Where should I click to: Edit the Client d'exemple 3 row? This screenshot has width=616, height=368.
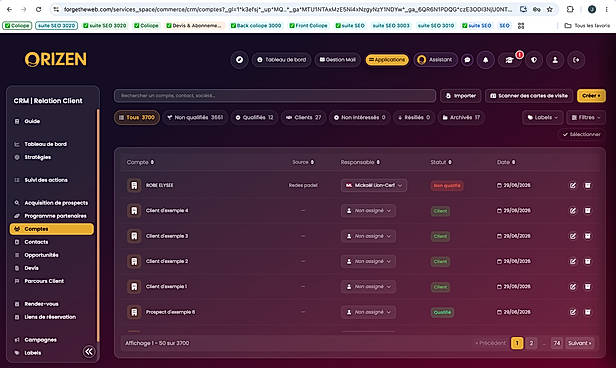(x=573, y=236)
